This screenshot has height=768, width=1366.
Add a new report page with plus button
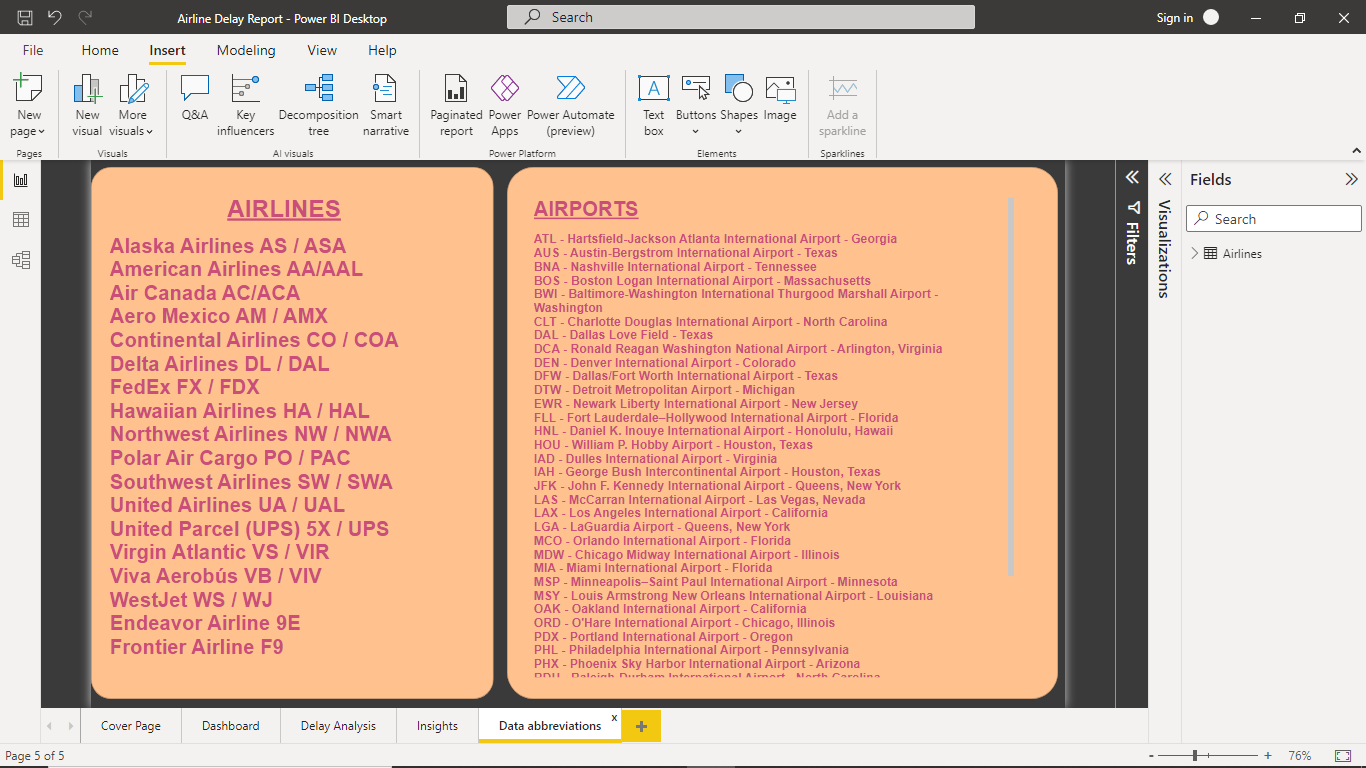[640, 725]
